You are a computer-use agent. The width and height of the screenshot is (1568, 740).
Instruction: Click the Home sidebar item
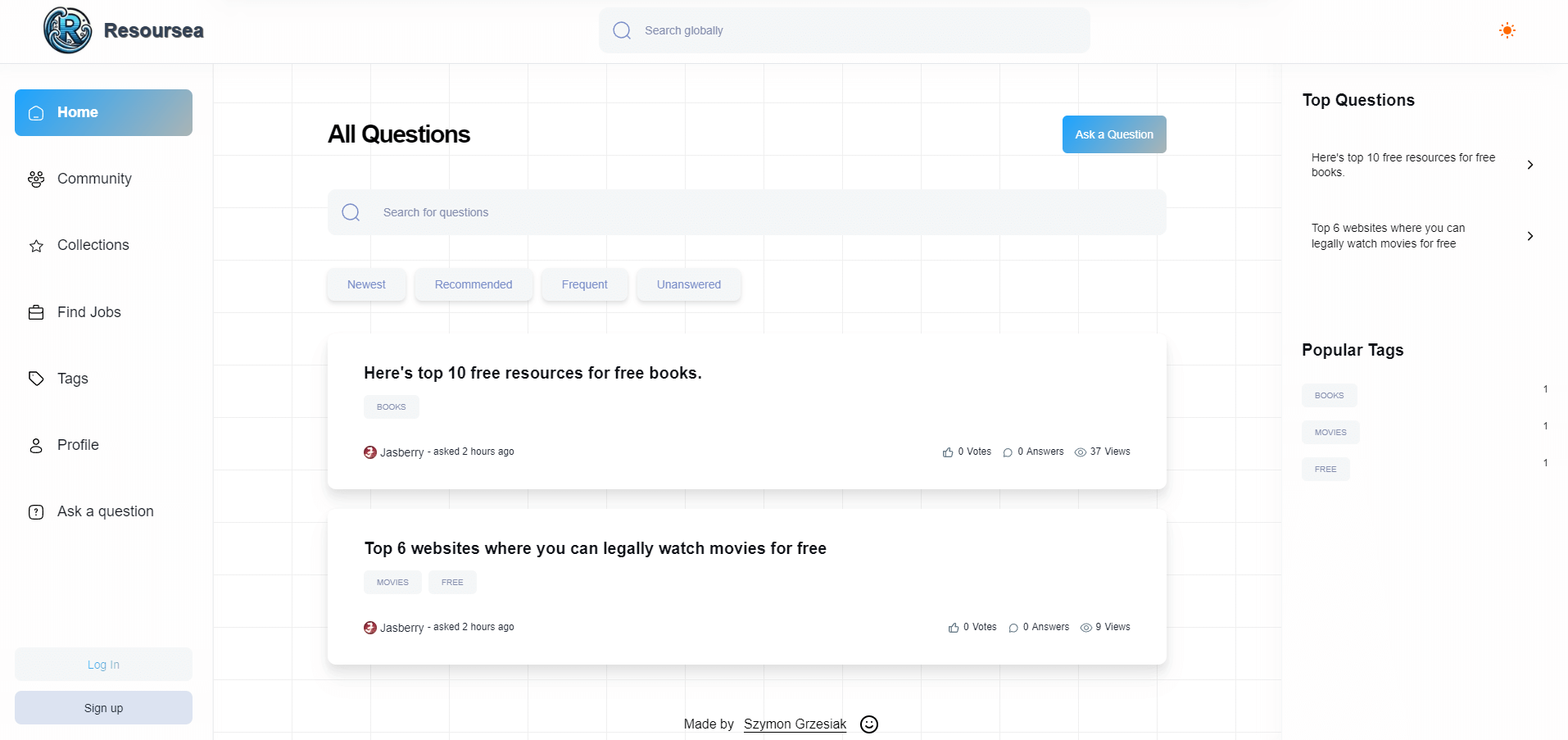[x=103, y=112]
